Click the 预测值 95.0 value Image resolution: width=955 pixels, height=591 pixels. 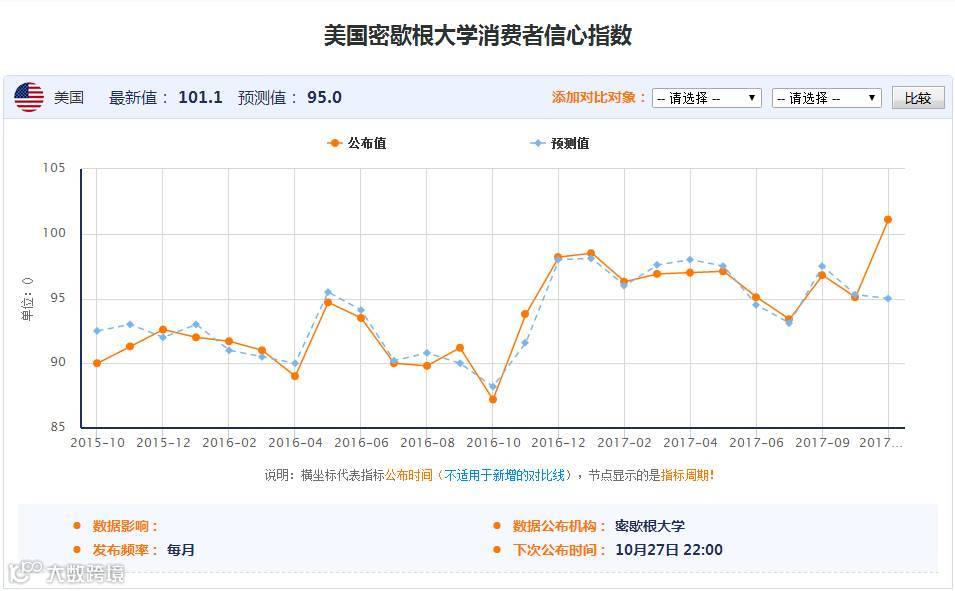coord(324,97)
